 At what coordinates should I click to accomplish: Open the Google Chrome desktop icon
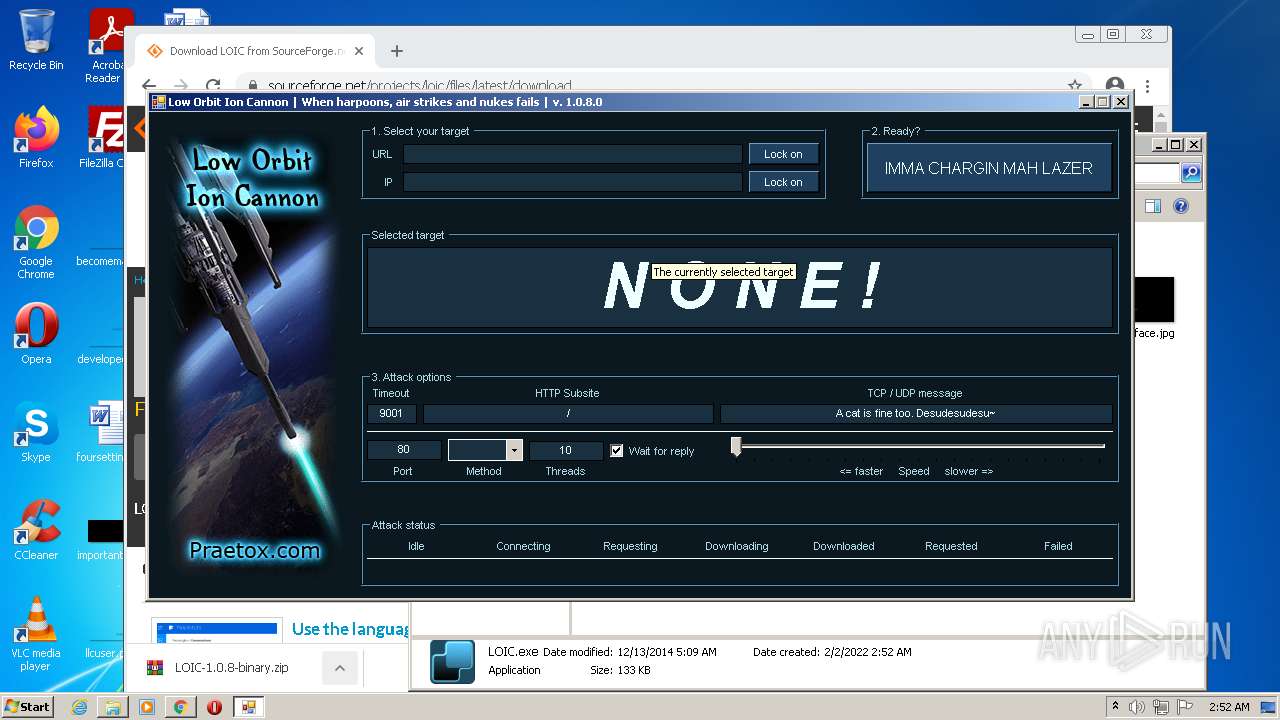(x=36, y=243)
